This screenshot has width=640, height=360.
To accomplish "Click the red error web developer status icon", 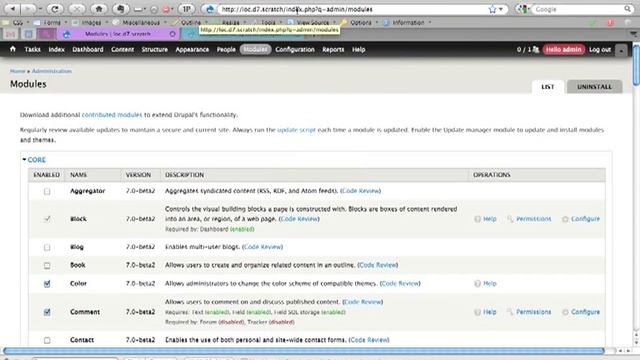I will tap(610, 22).
